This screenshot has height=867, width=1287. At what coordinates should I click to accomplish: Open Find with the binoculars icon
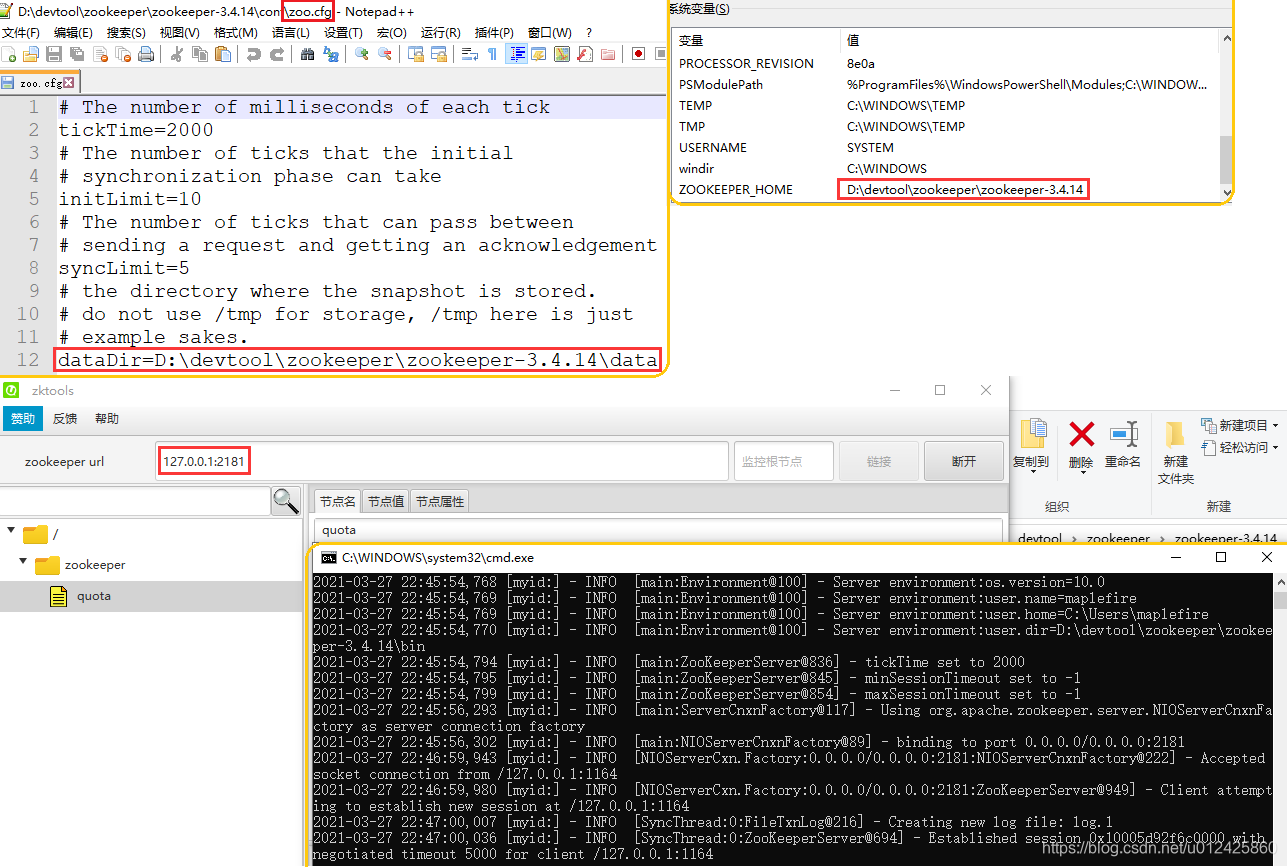click(307, 54)
